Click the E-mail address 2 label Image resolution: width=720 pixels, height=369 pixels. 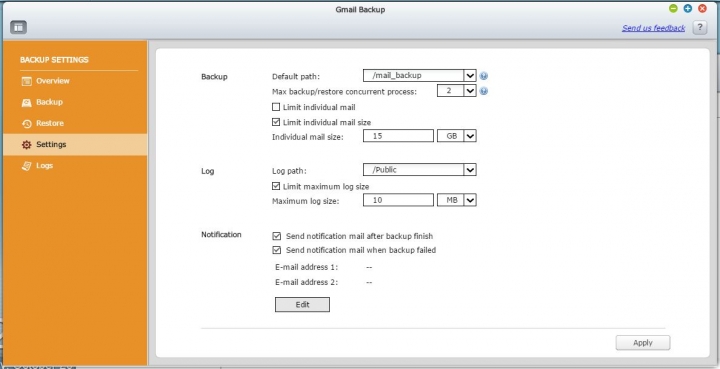pos(306,282)
